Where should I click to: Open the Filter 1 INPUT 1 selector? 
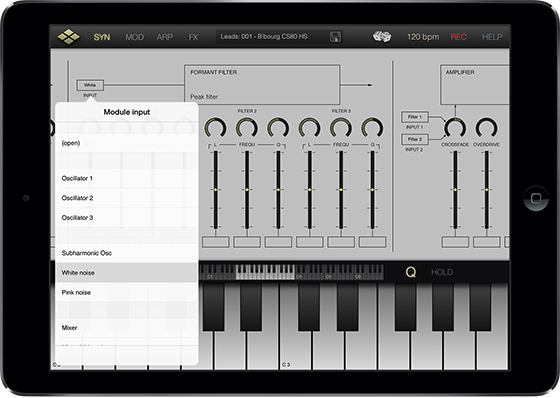(x=415, y=117)
